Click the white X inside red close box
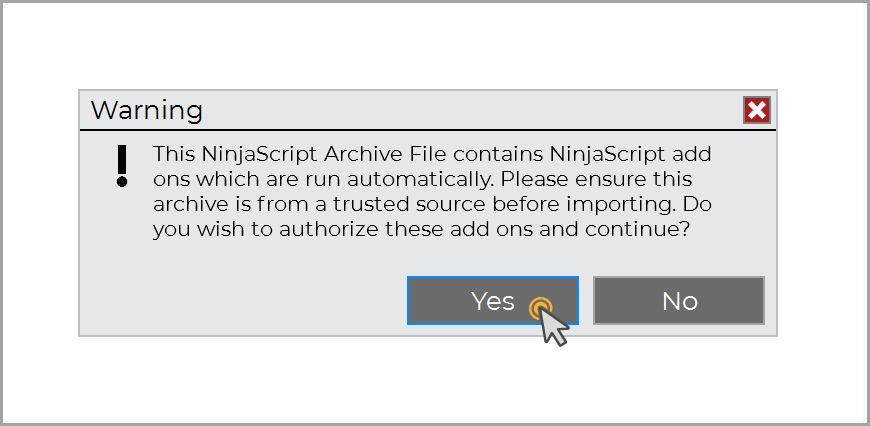 pos(756,110)
